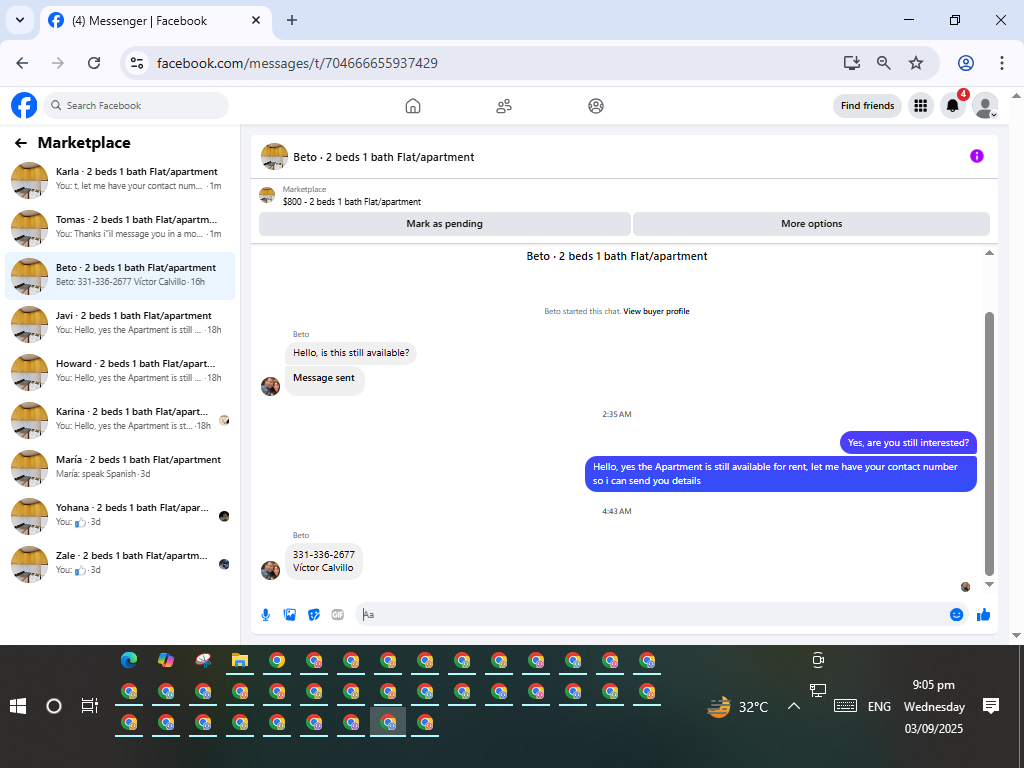This screenshot has width=1024, height=768.
Task: Open the Facebook menu grid icon
Action: click(x=921, y=105)
